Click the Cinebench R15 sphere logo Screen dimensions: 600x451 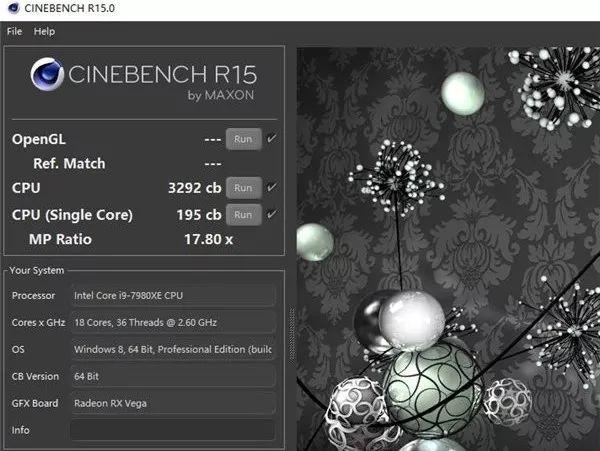coord(49,78)
